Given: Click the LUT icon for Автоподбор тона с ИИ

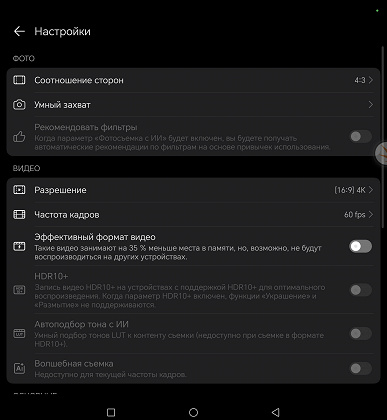Looking at the screenshot, I should point(19,333).
